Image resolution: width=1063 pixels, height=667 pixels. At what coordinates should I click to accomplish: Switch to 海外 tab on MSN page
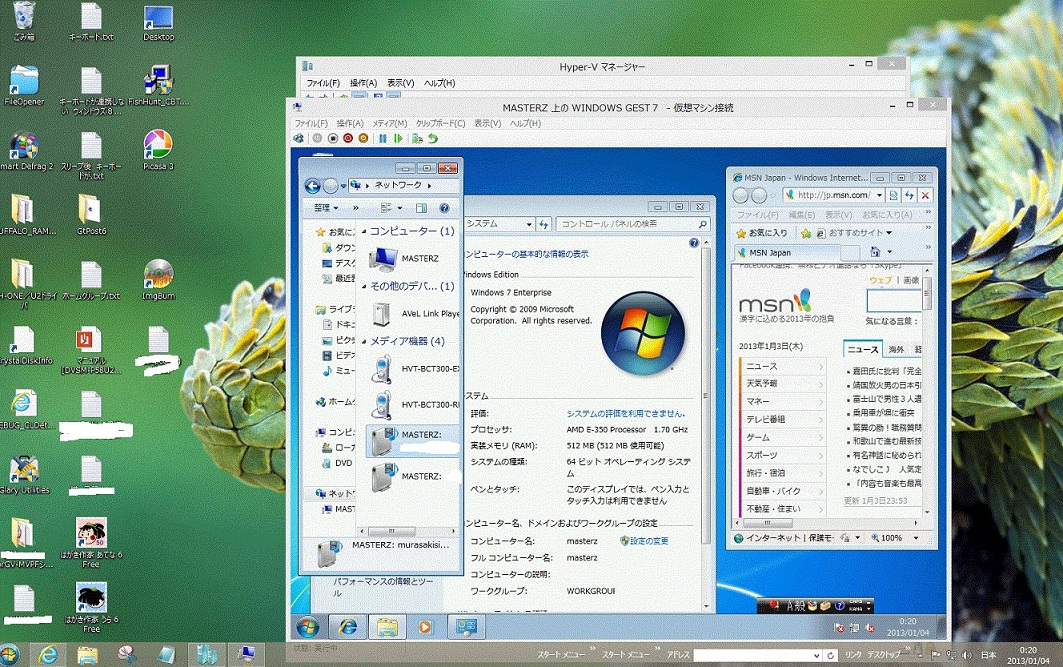(896, 349)
